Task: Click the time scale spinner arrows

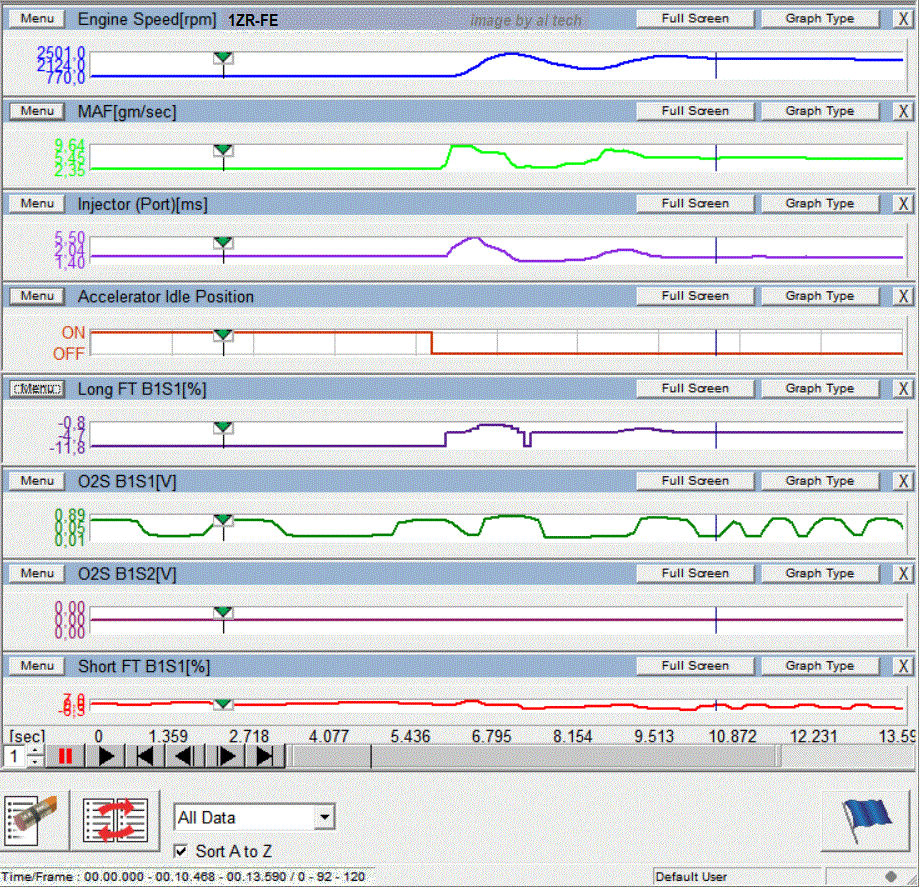Action: pyautogui.click(x=36, y=757)
